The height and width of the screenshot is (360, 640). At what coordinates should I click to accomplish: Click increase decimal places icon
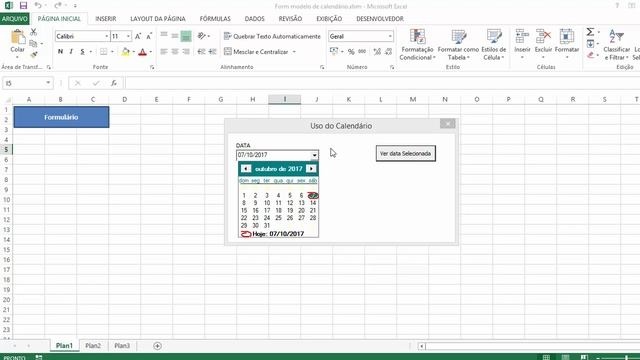click(377, 51)
